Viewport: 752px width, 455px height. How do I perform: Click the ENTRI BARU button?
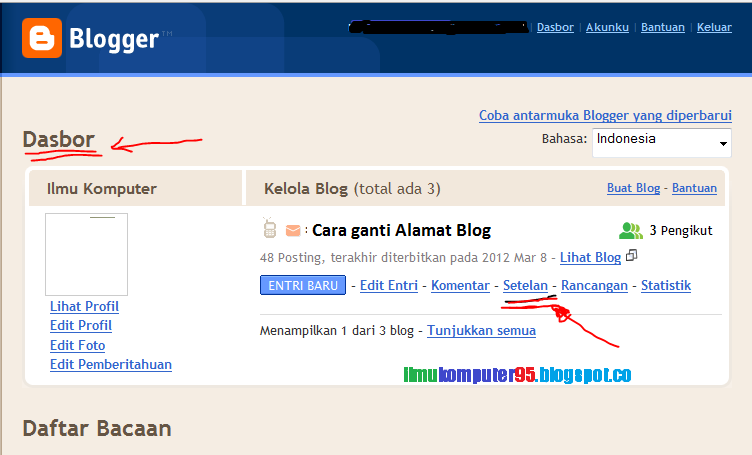point(303,285)
